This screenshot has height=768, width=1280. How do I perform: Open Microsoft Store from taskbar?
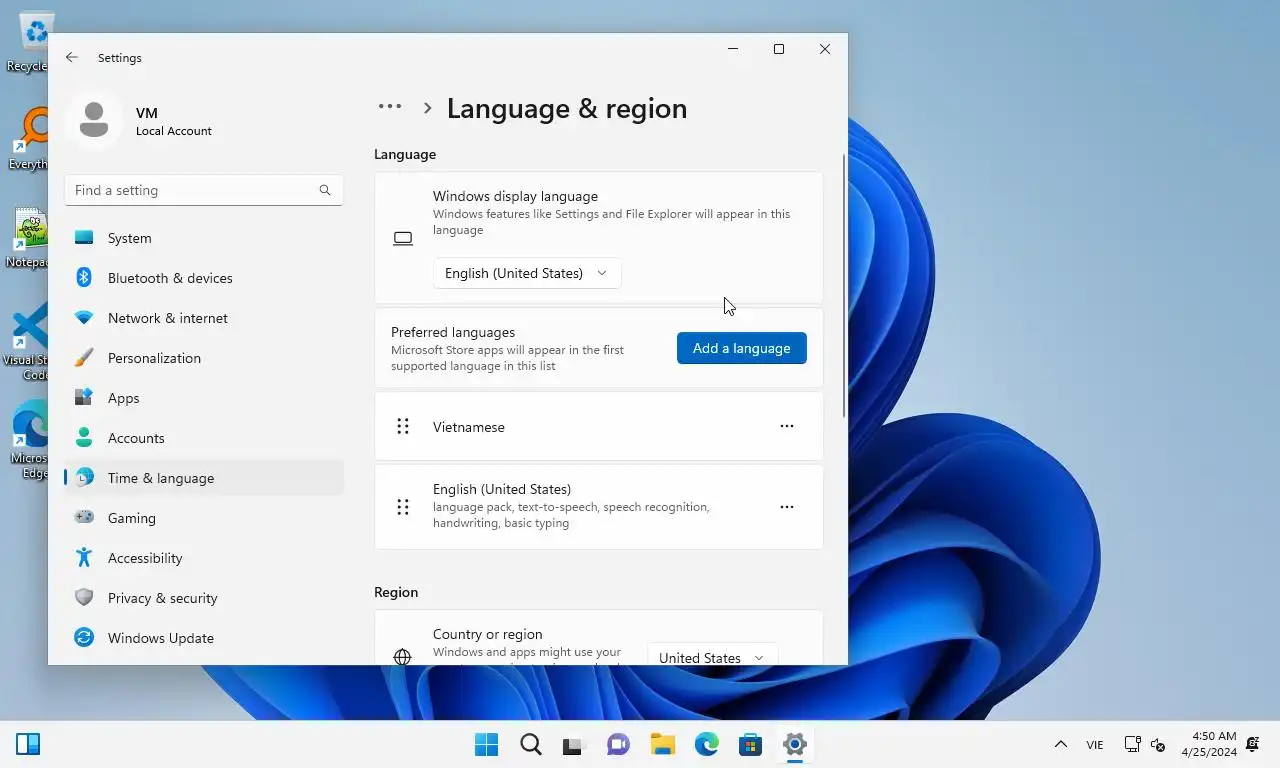750,744
